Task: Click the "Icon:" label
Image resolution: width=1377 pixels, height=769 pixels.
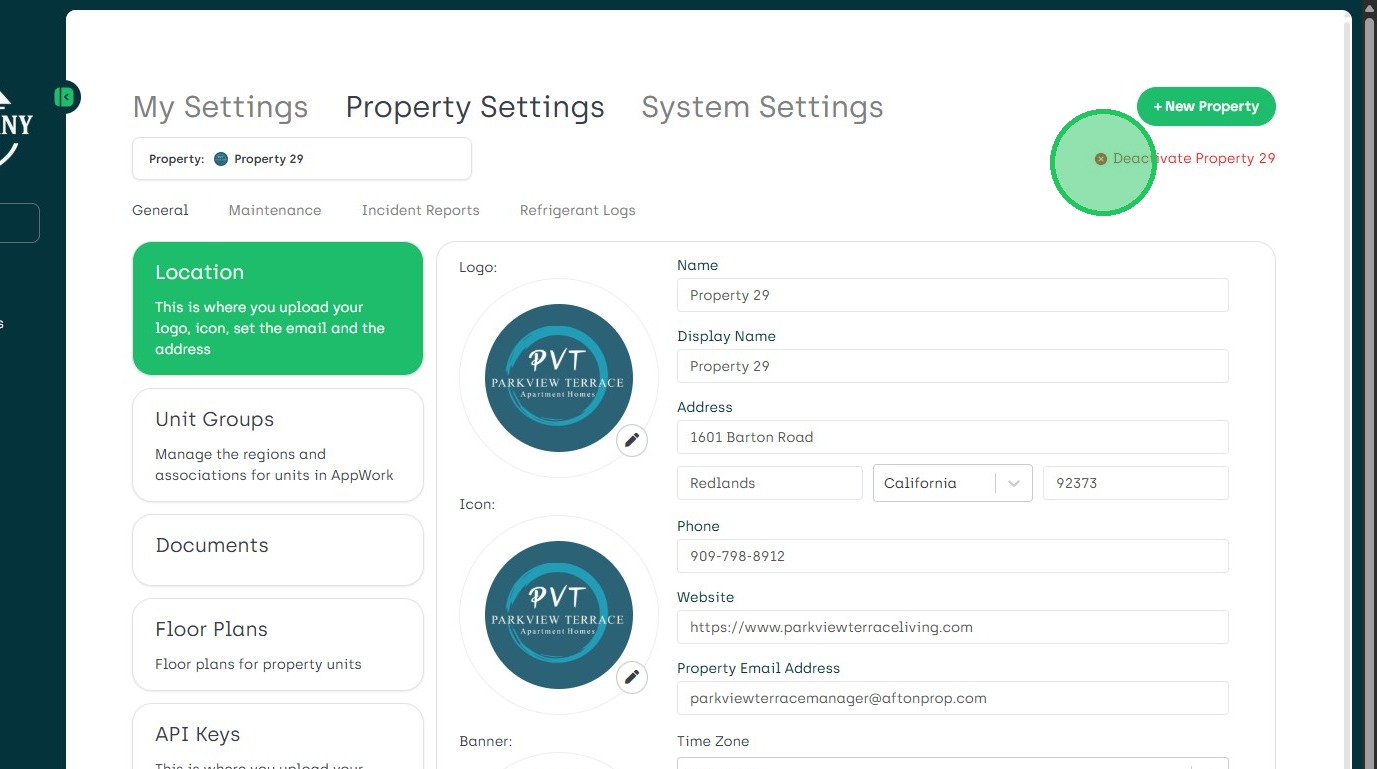Action: pos(477,504)
